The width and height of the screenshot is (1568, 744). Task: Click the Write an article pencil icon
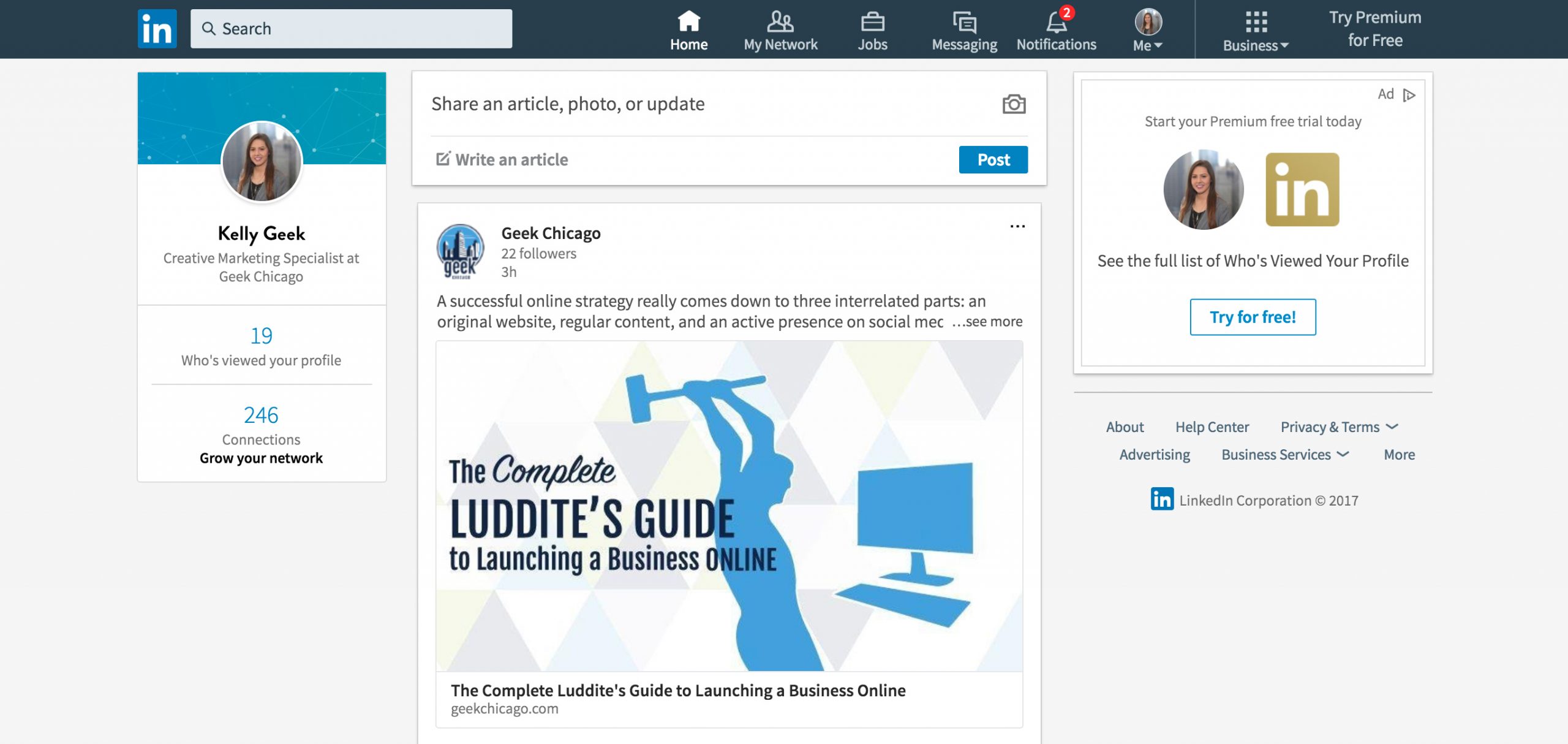point(443,159)
